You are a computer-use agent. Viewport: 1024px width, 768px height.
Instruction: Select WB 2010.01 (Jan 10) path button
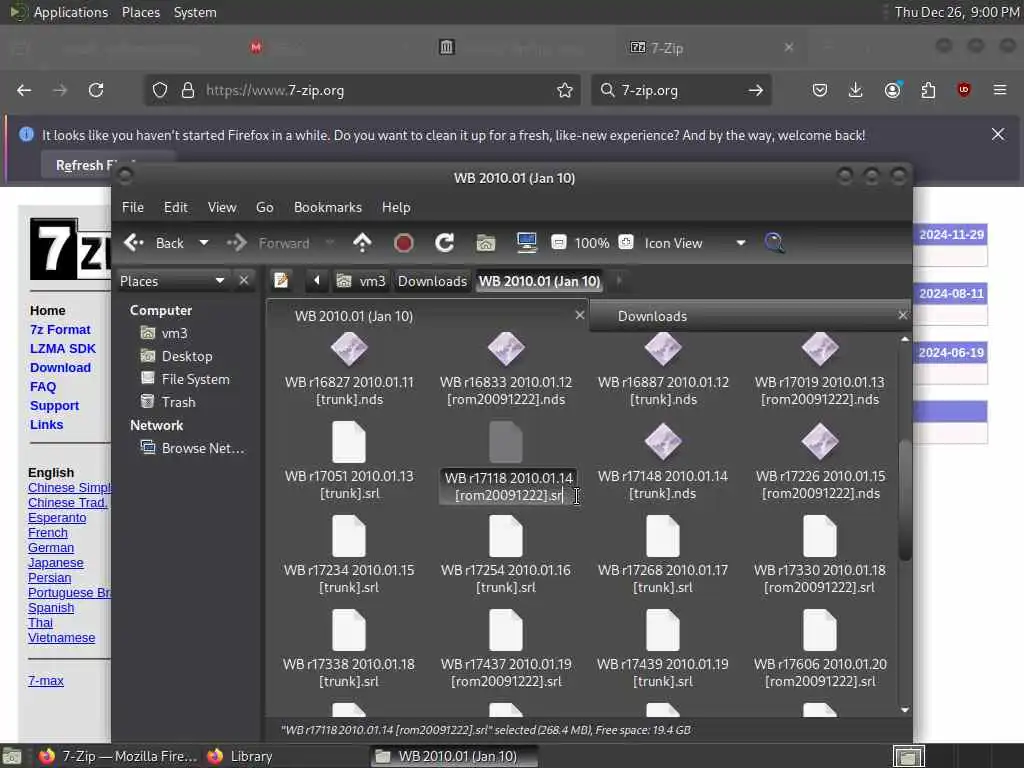pos(539,281)
